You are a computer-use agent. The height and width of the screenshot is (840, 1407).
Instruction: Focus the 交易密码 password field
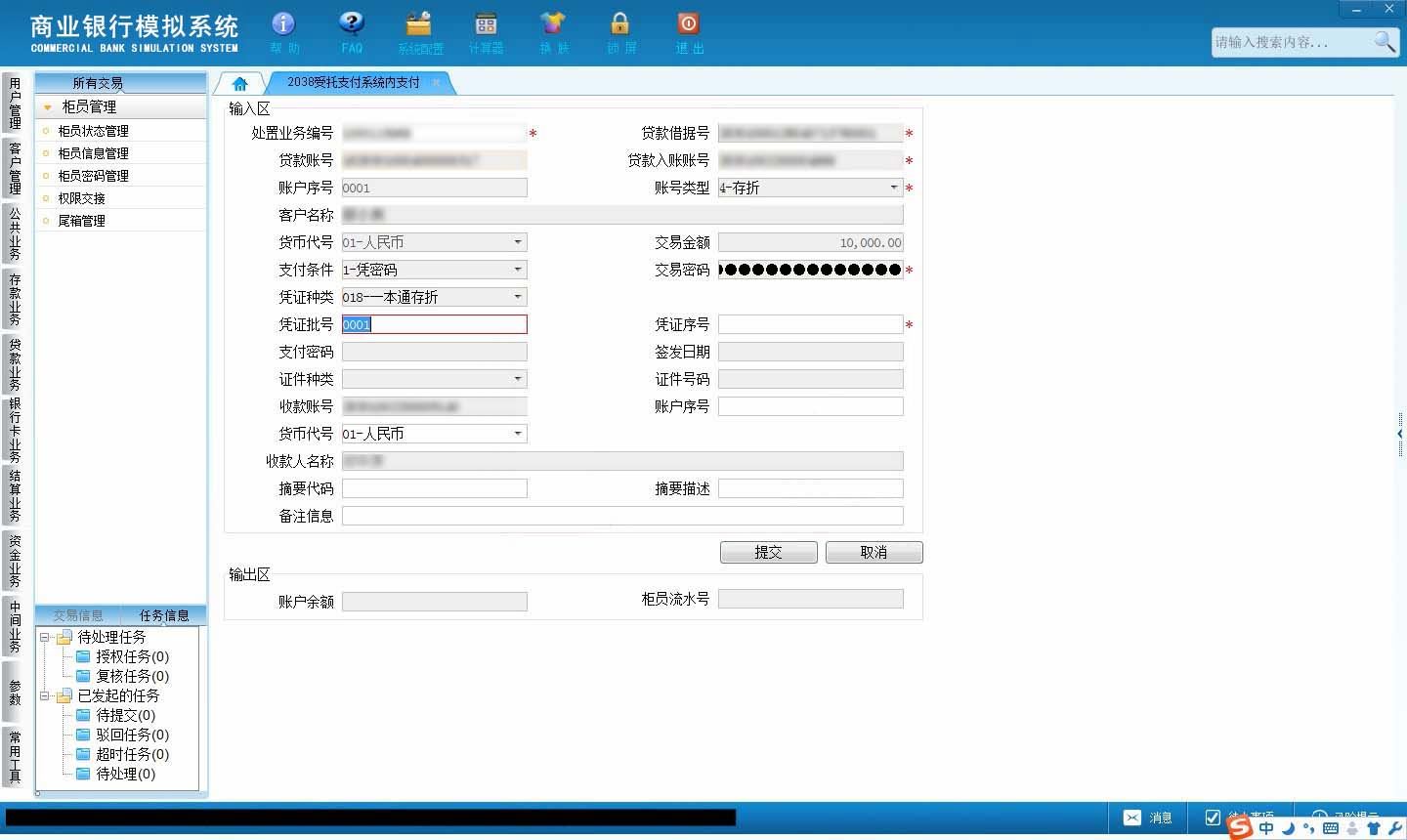click(810, 270)
